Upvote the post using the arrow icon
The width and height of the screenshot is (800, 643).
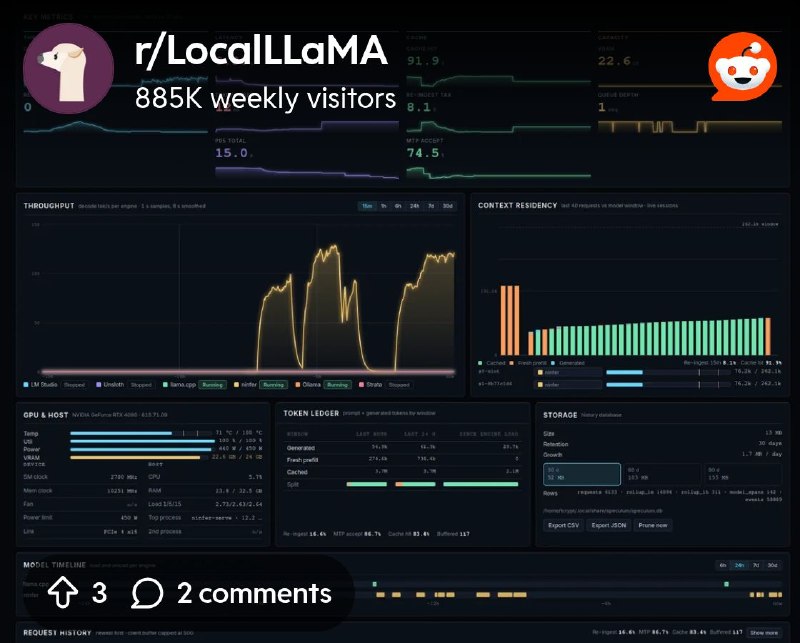pos(63,592)
